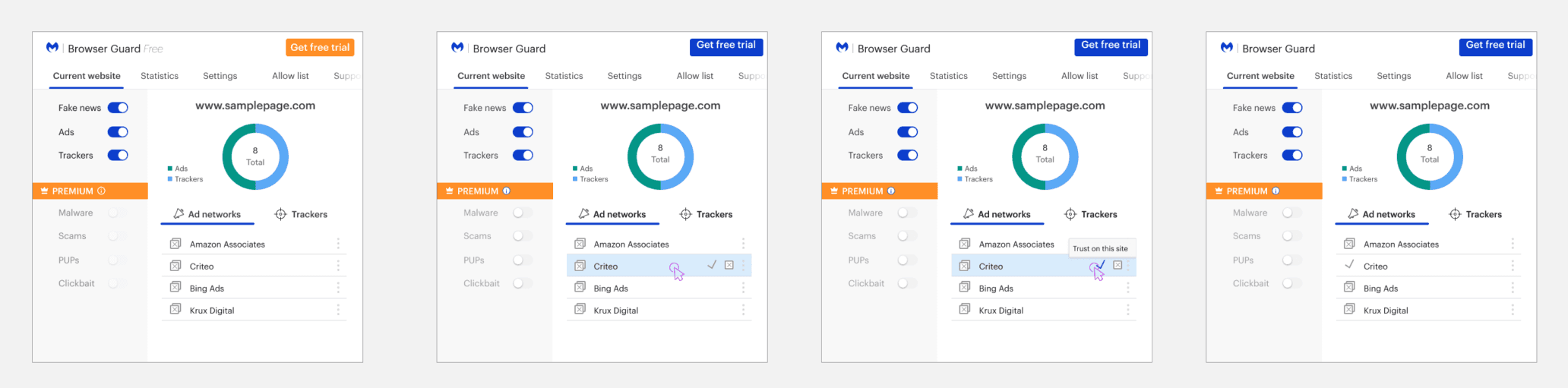Click Malwarebytes logo in second panel header

point(457,47)
